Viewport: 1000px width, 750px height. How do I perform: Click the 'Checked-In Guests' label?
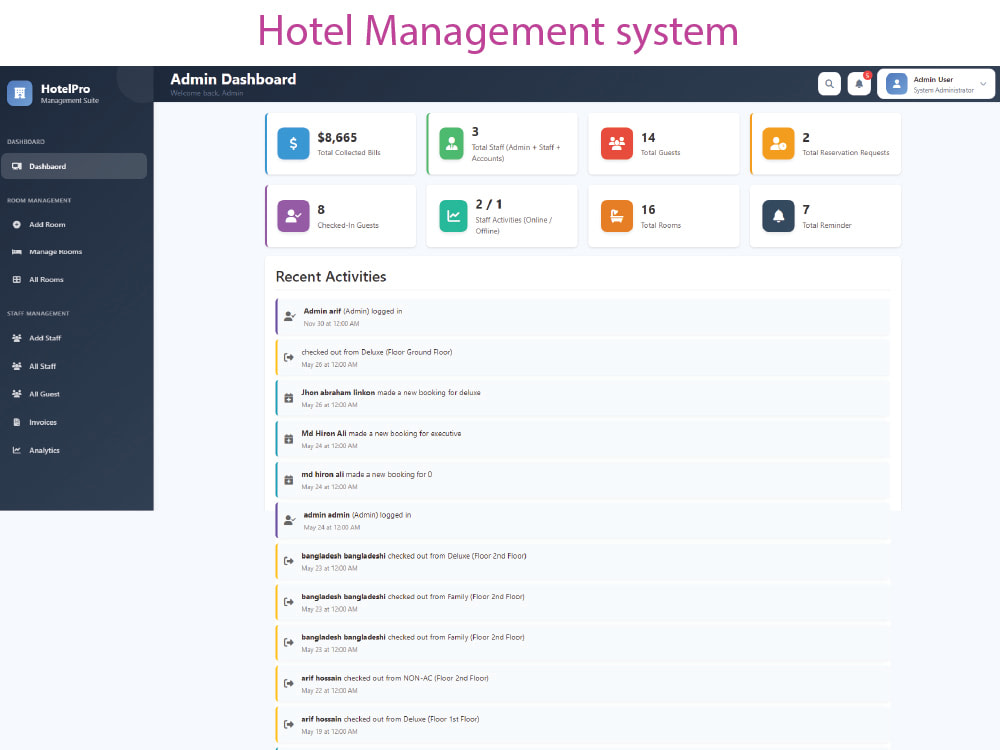click(348, 225)
